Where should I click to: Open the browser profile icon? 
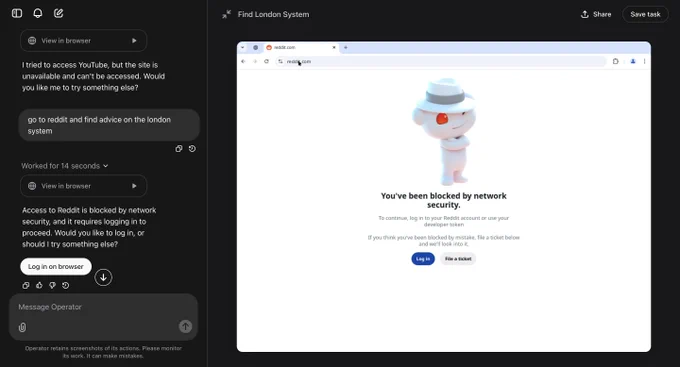633,62
